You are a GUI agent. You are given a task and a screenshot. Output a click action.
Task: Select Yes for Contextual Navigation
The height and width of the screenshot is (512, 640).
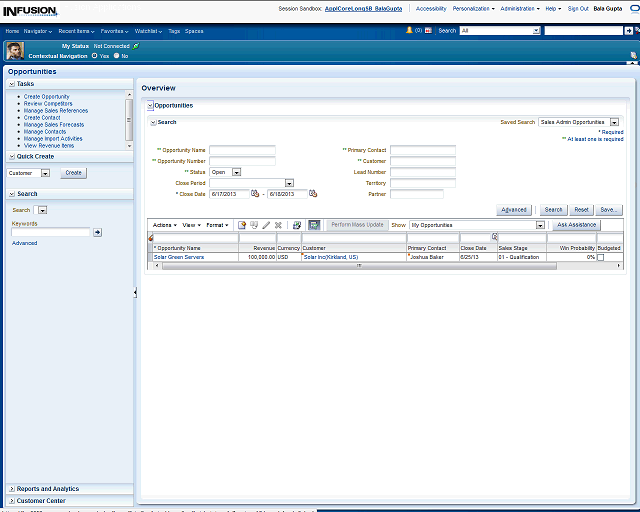pyautogui.click(x=94, y=56)
